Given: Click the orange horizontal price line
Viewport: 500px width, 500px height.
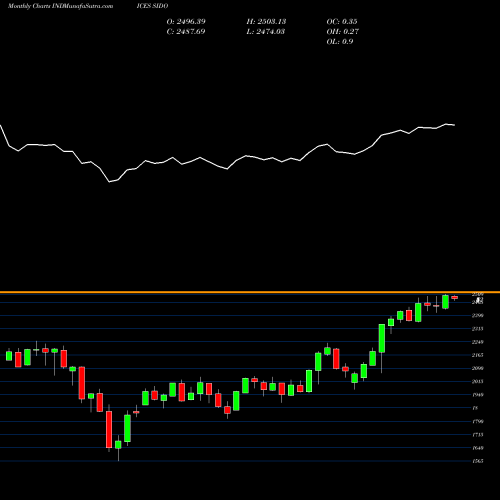Looking at the screenshot, I should click(250, 292).
